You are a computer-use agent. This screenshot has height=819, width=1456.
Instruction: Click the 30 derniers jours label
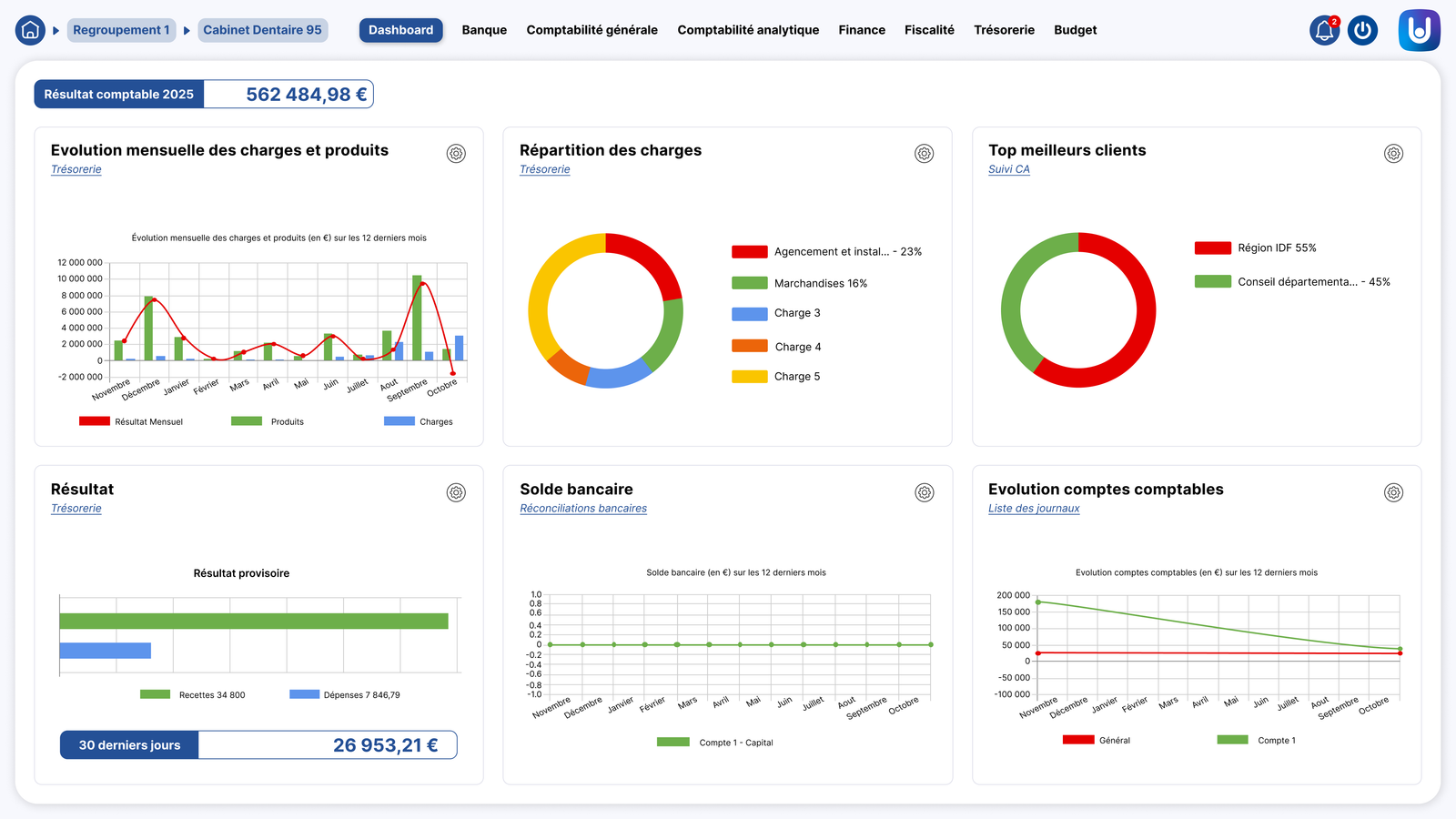tap(129, 745)
